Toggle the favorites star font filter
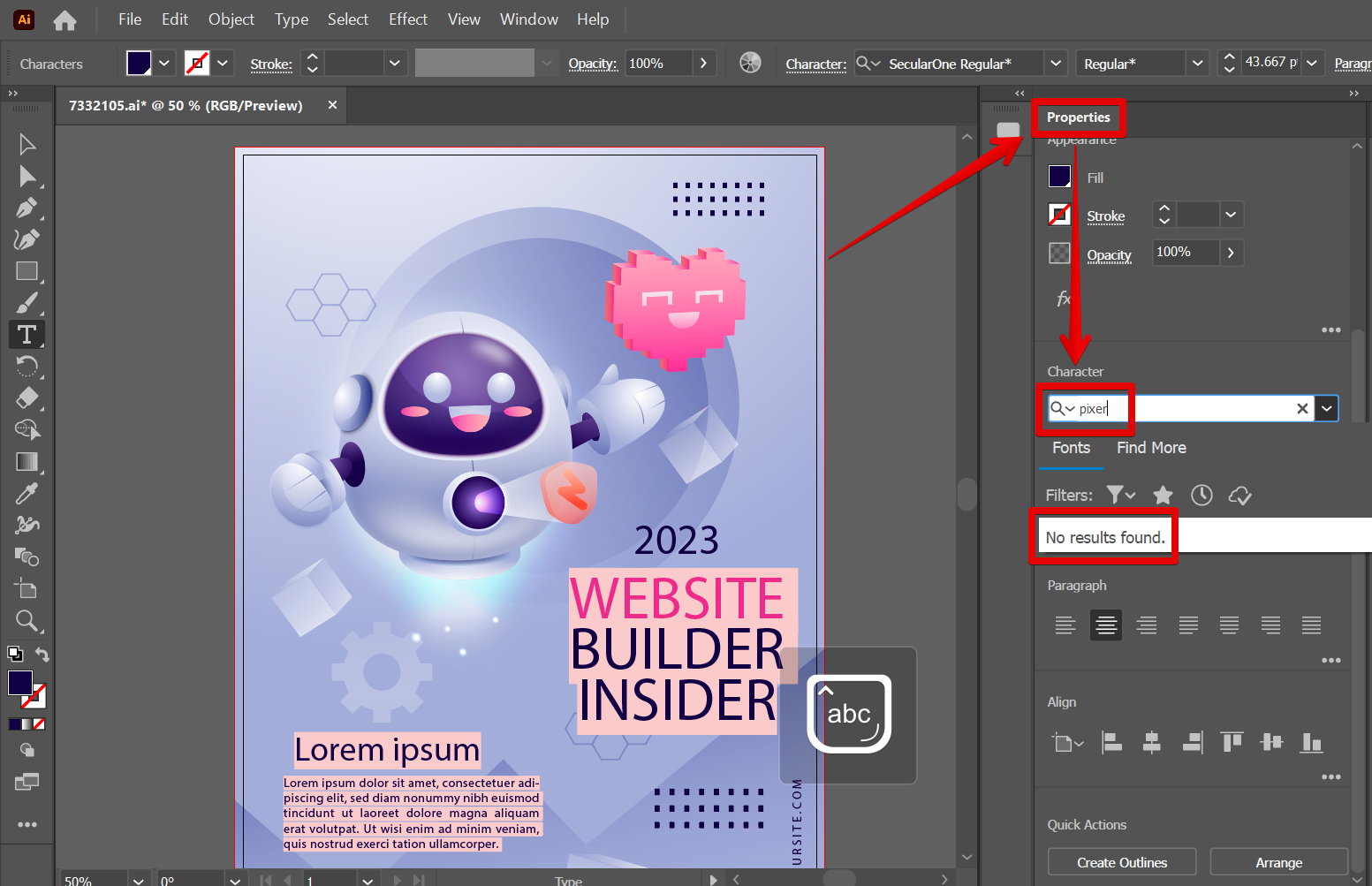 pyautogui.click(x=1163, y=496)
